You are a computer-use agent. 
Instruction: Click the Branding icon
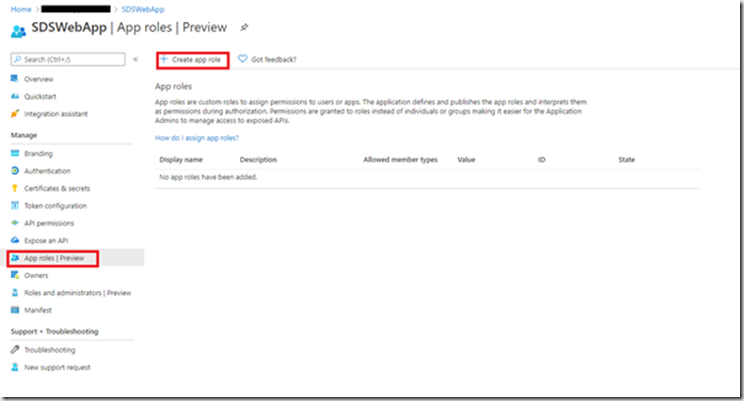[x=15, y=153]
